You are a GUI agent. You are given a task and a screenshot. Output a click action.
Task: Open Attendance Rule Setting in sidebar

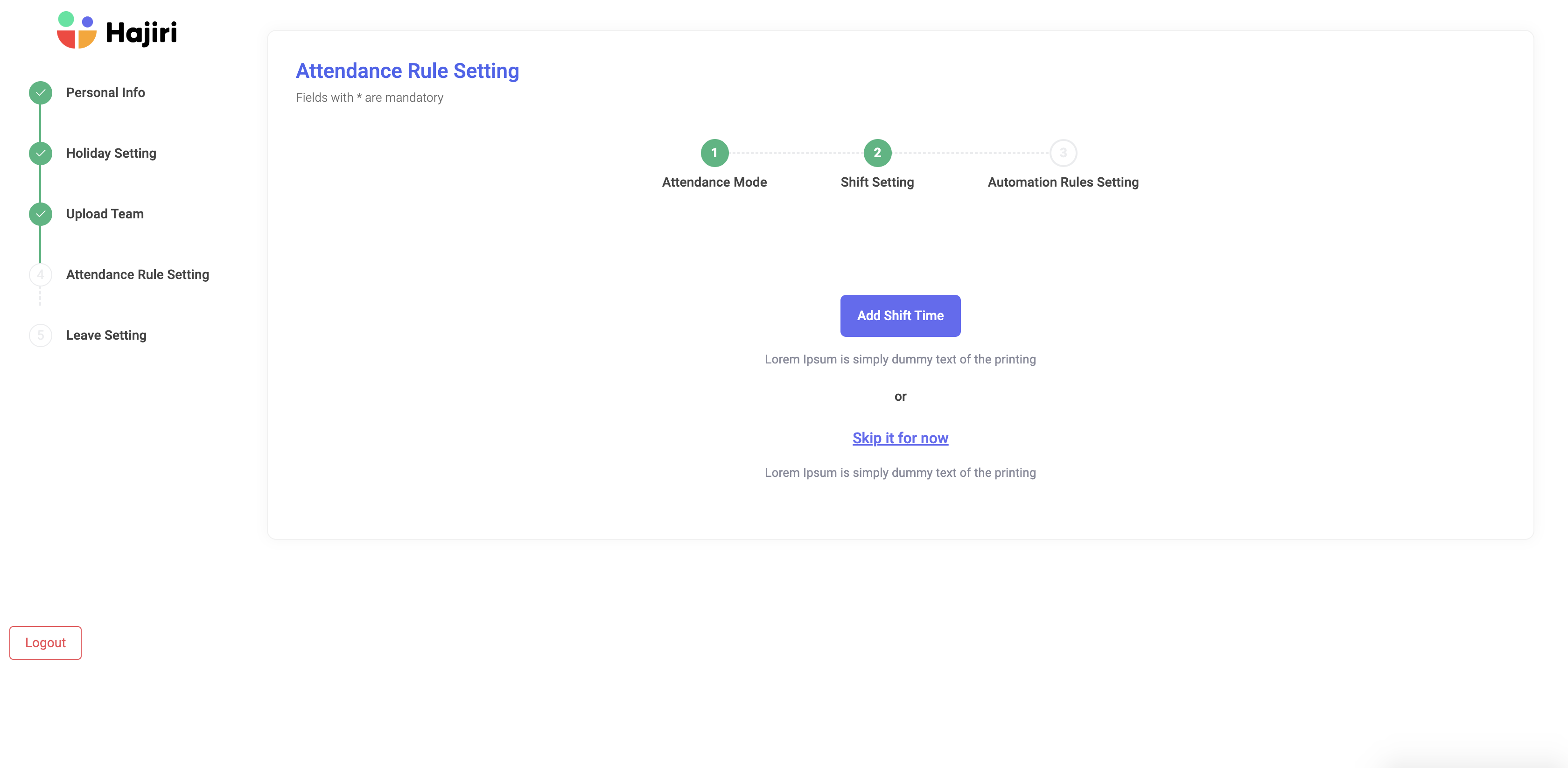[x=138, y=274]
